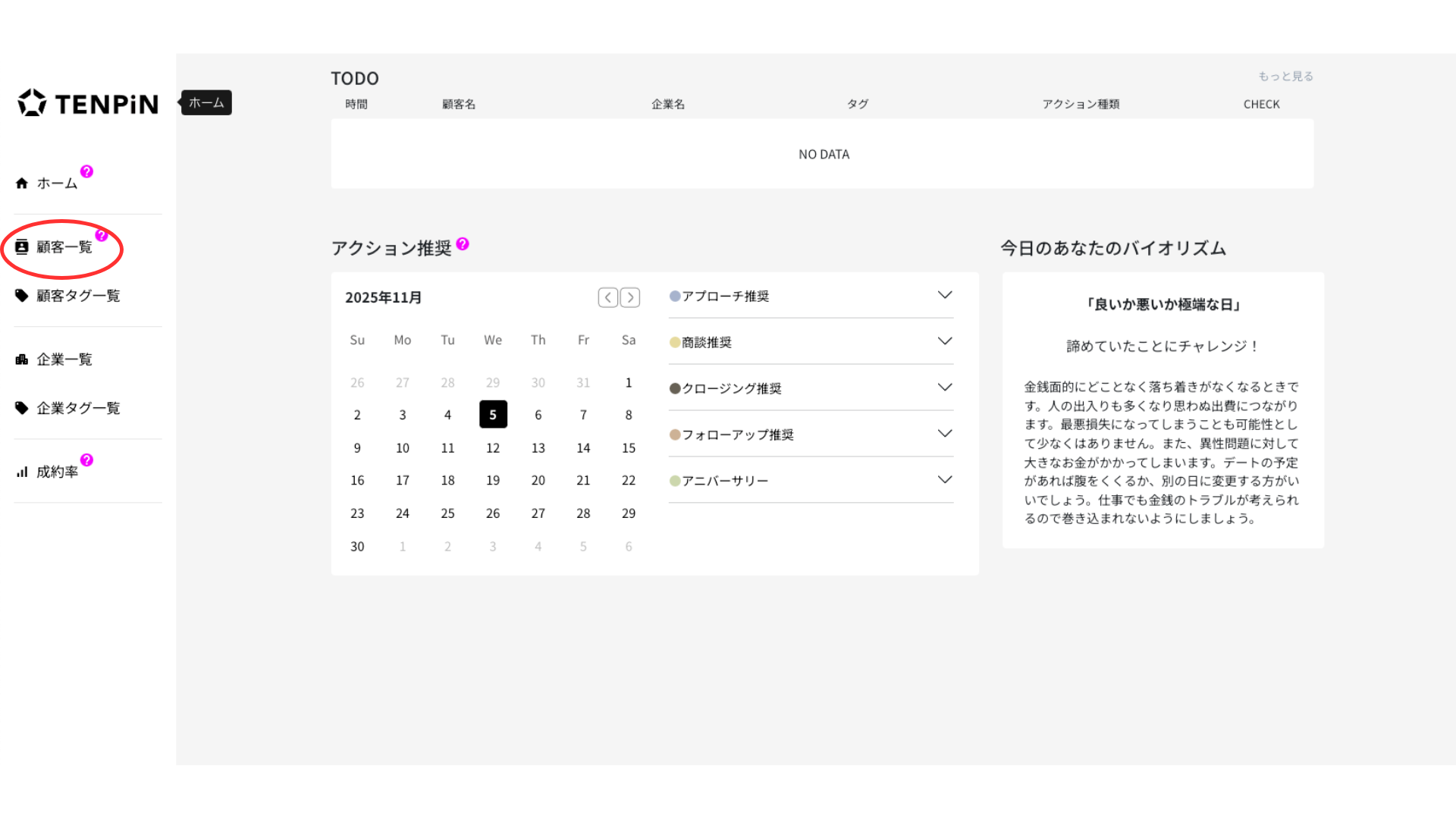
Task: Click help icon next to 成約率
Action: [86, 460]
